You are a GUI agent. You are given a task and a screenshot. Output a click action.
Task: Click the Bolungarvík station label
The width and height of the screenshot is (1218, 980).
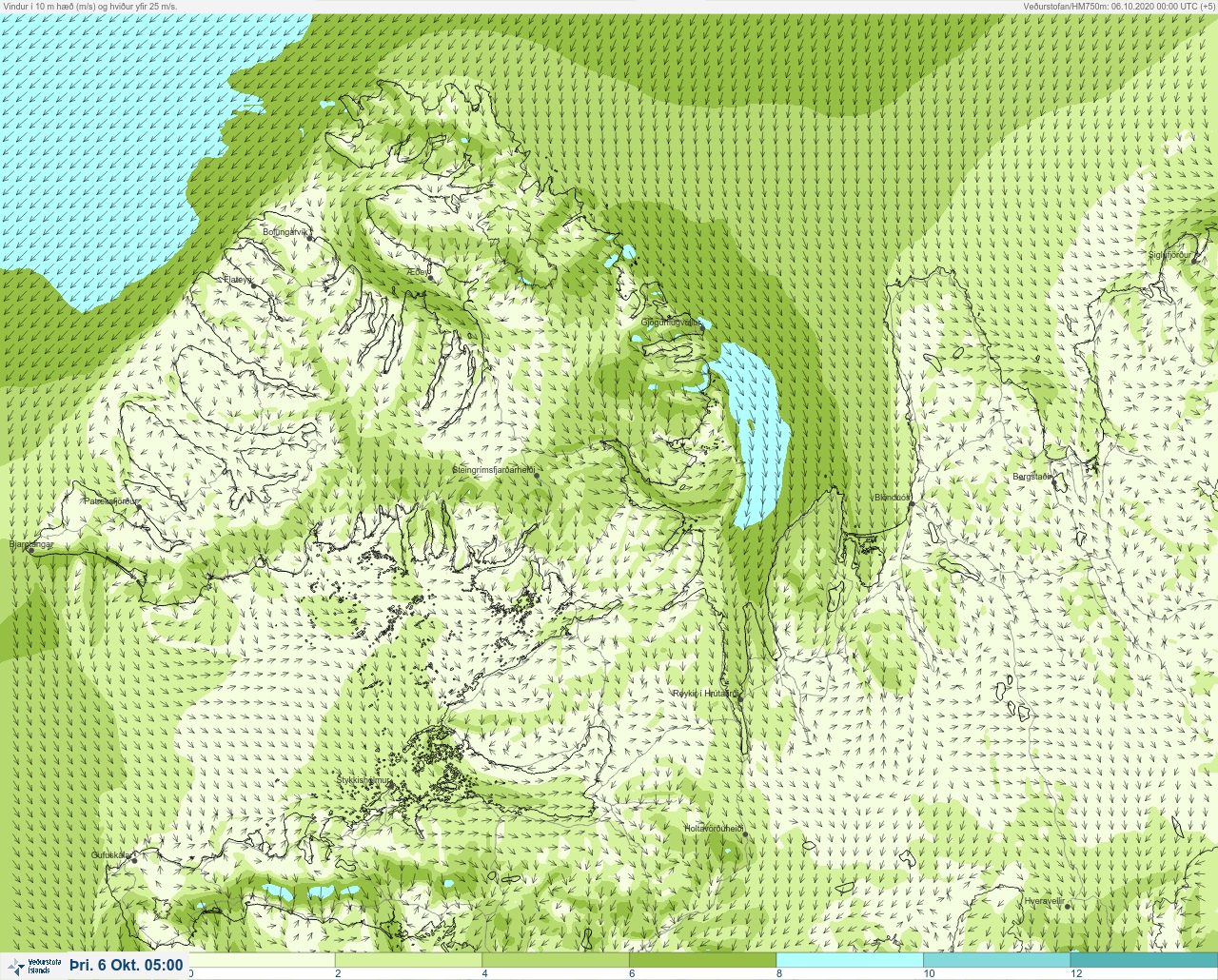pos(285,231)
